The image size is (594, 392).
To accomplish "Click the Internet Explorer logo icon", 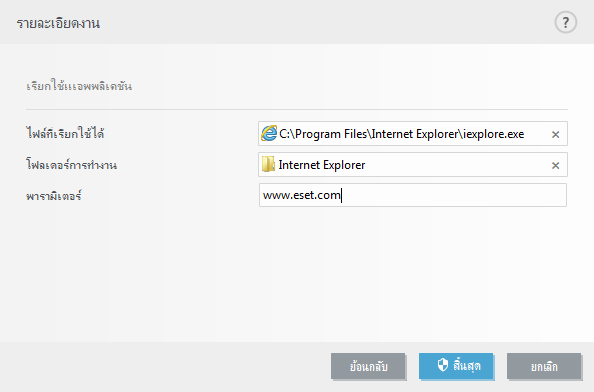I will (269, 134).
